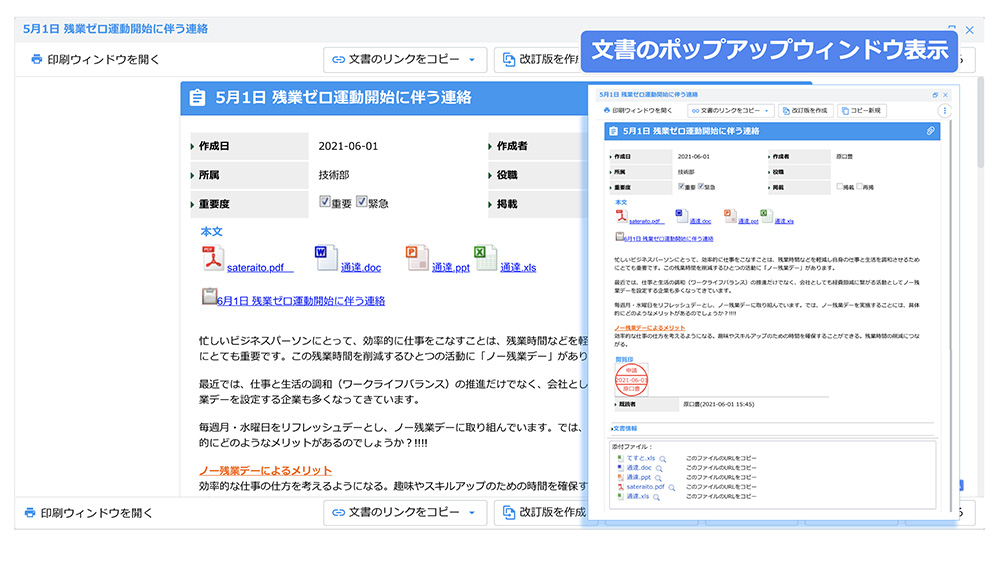
Task: Open the 6月1日 document link in the popup
Action: click(668, 238)
